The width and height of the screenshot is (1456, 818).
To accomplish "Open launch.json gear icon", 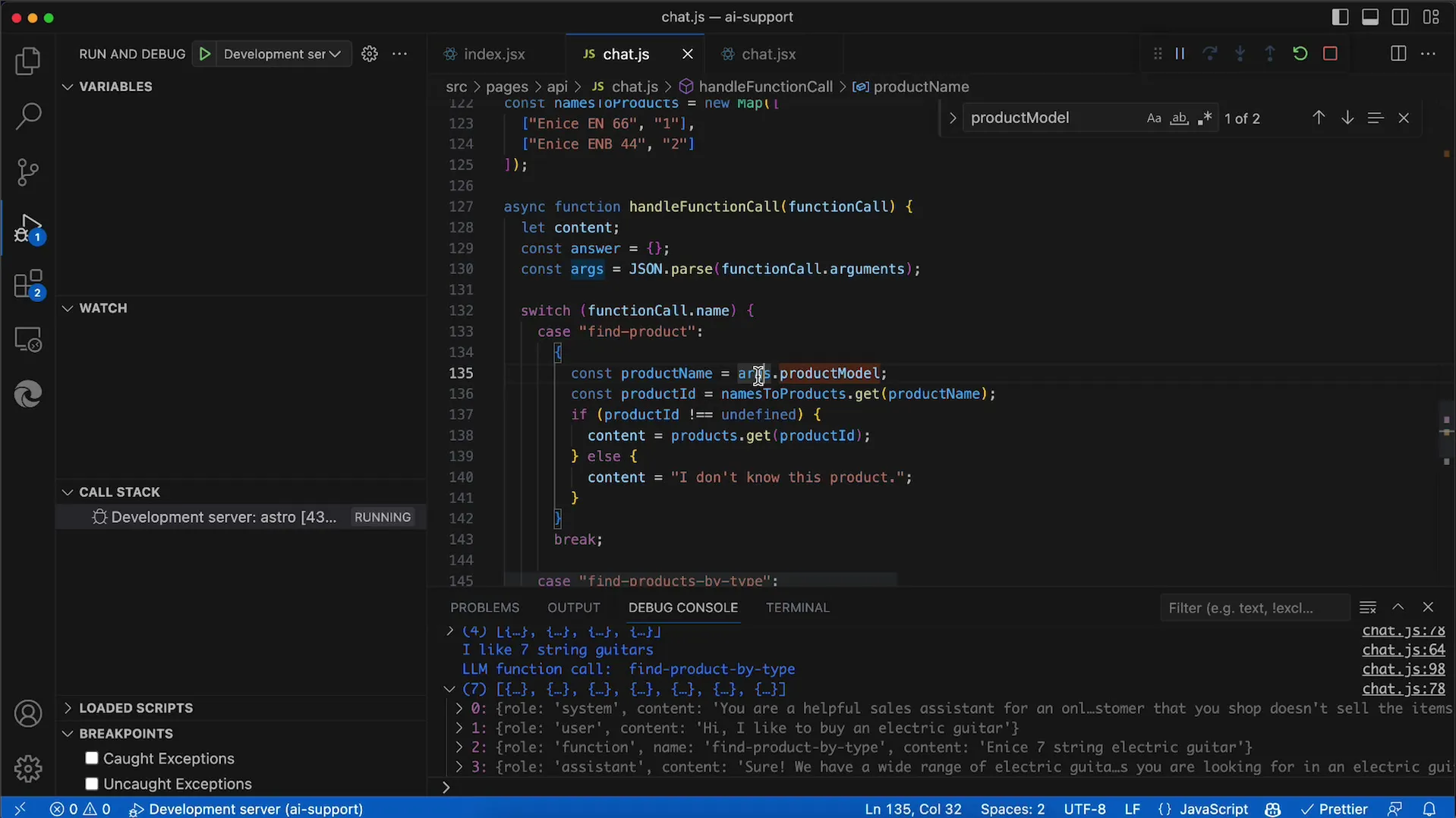I will tap(370, 54).
